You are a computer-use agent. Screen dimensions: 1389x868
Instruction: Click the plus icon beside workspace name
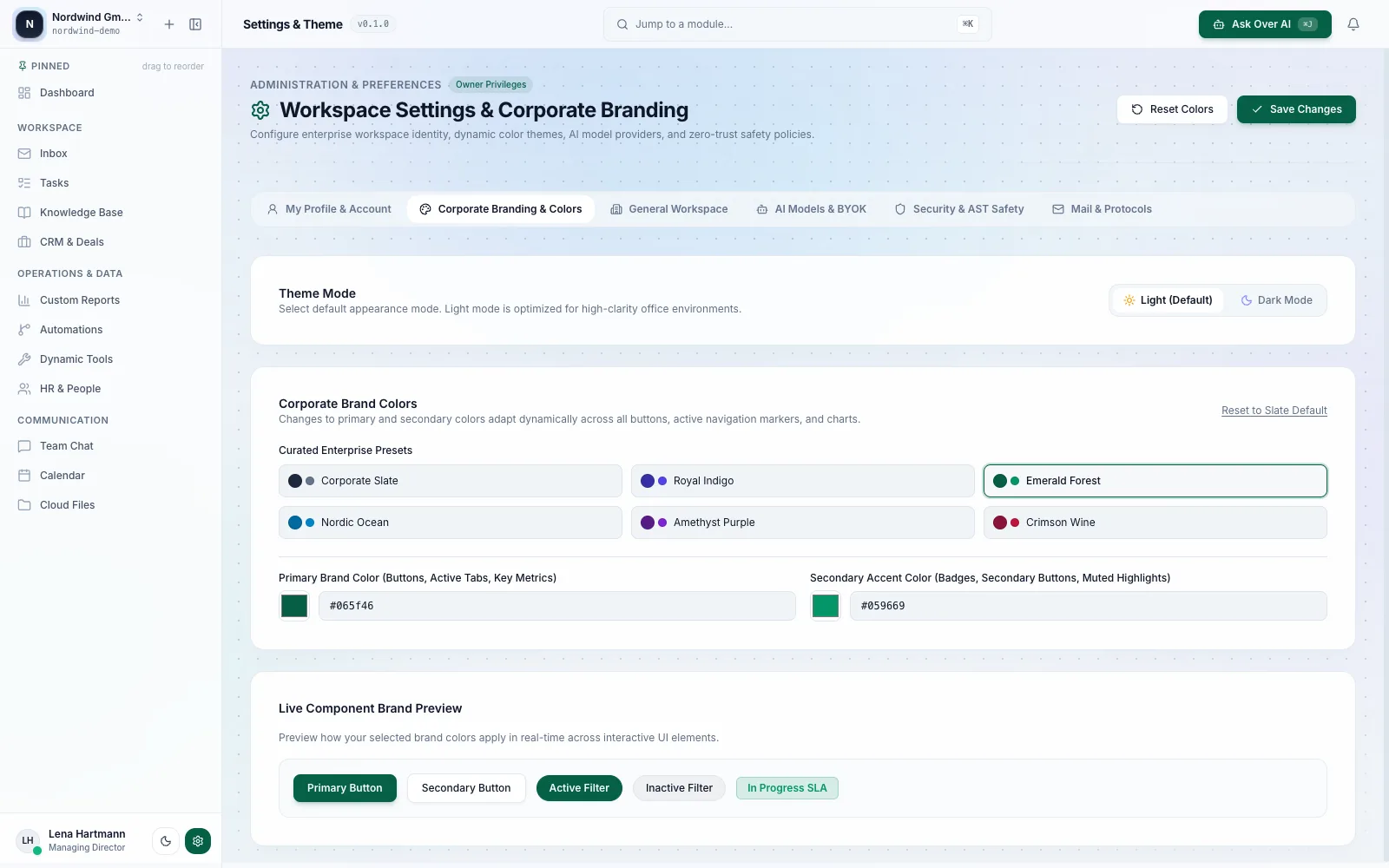[x=169, y=24]
